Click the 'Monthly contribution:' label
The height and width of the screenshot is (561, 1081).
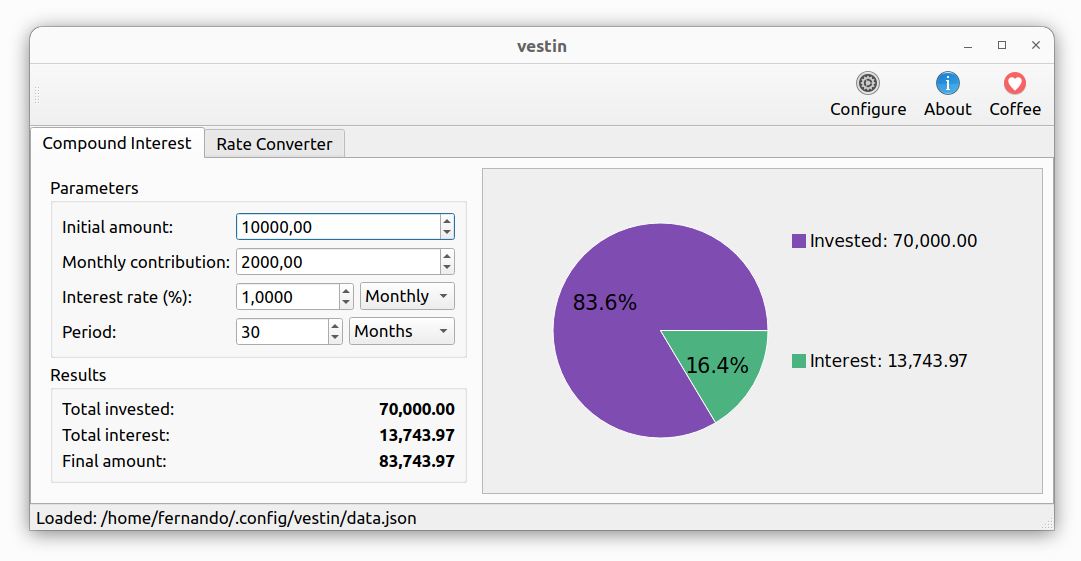click(x=146, y=263)
